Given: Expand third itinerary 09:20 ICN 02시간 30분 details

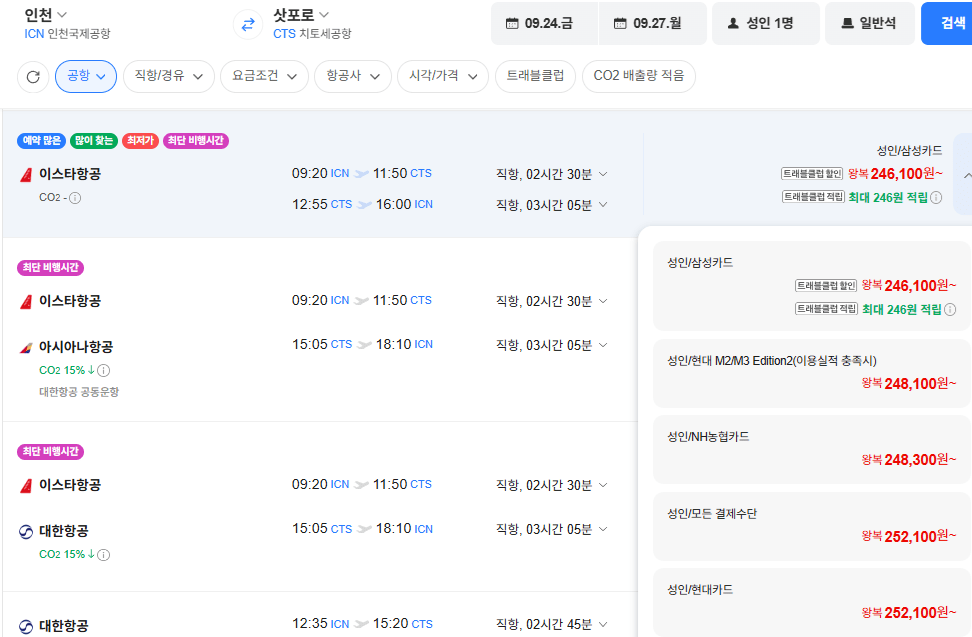Looking at the screenshot, I should pyautogui.click(x=603, y=485).
